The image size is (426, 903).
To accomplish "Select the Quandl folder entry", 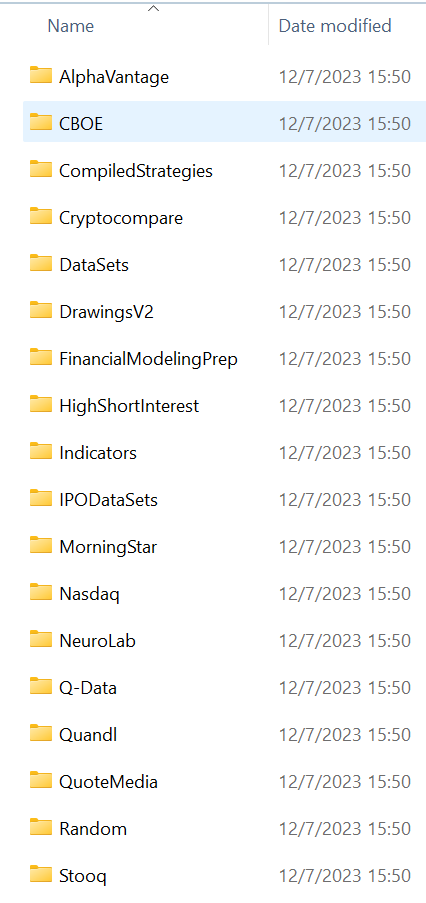I will tap(225, 734).
